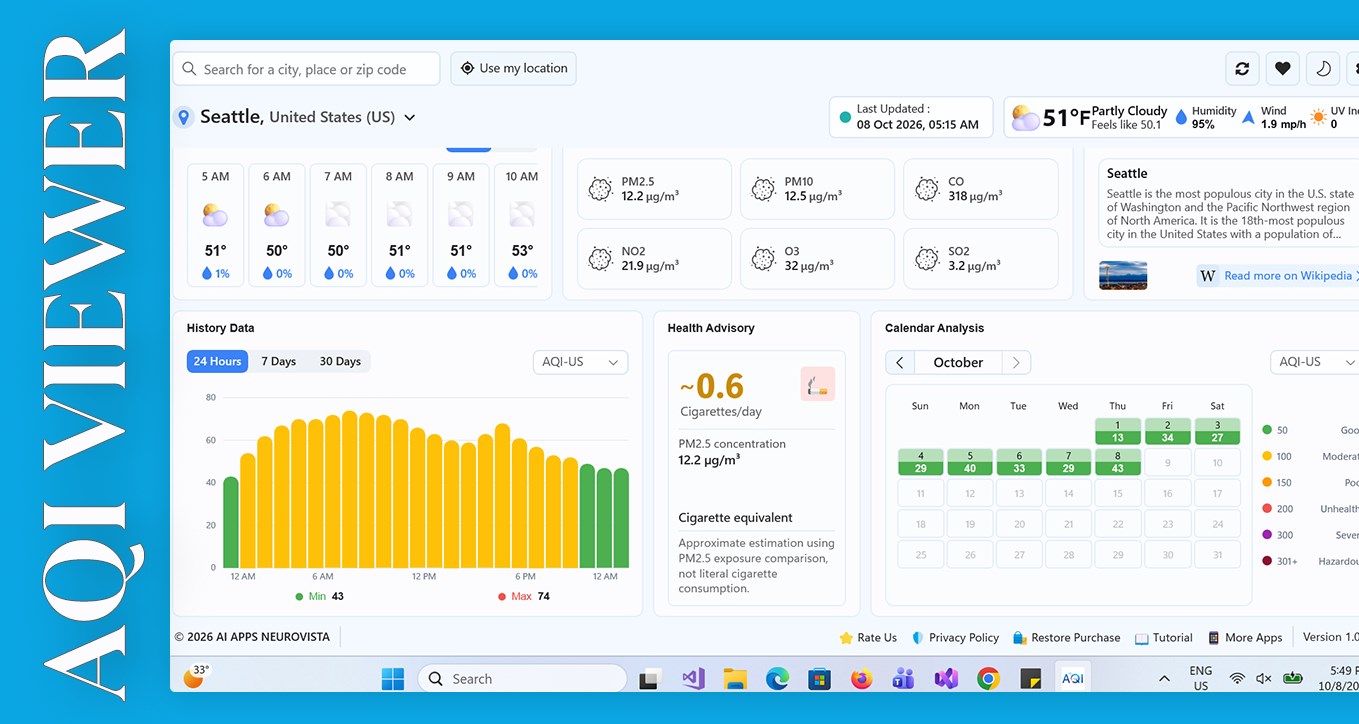The width and height of the screenshot is (1359, 724).
Task: Click the AQI app taskbar icon
Action: point(1072,679)
